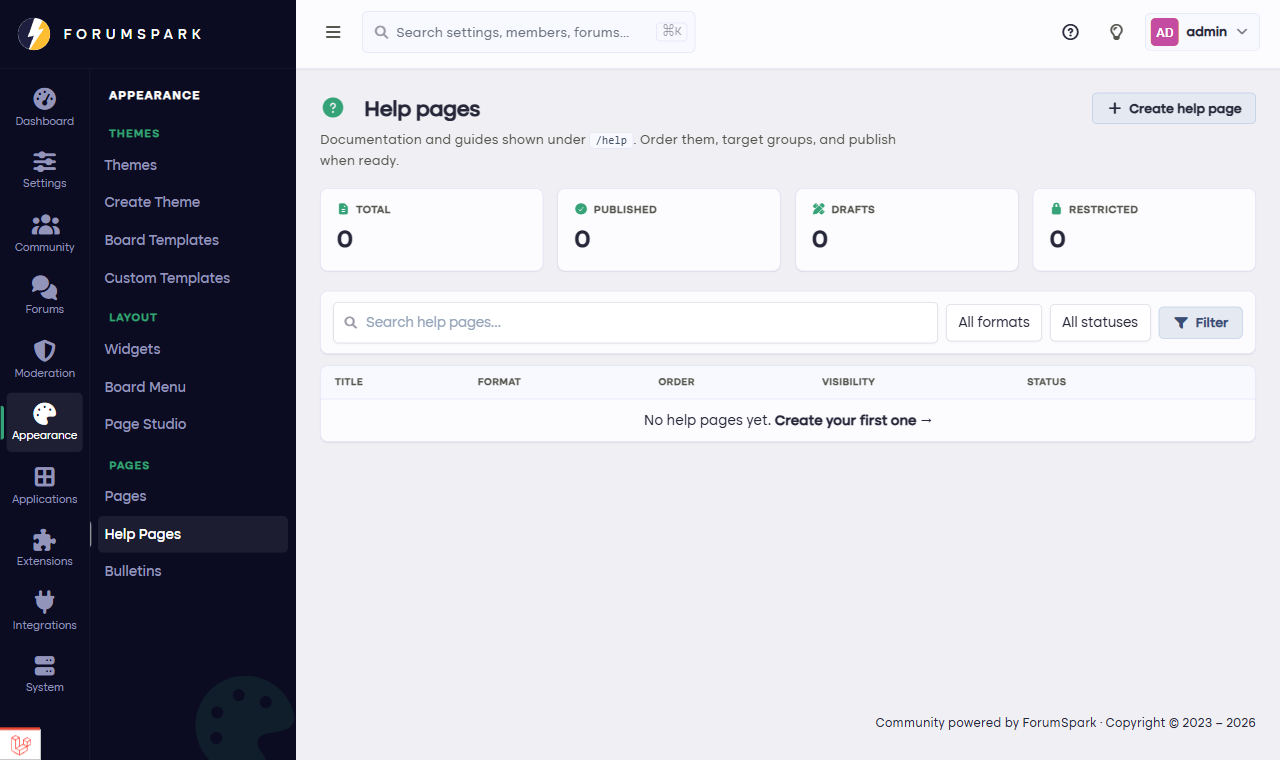The width and height of the screenshot is (1280, 760).
Task: Focus the Search help pages field
Action: coord(635,323)
